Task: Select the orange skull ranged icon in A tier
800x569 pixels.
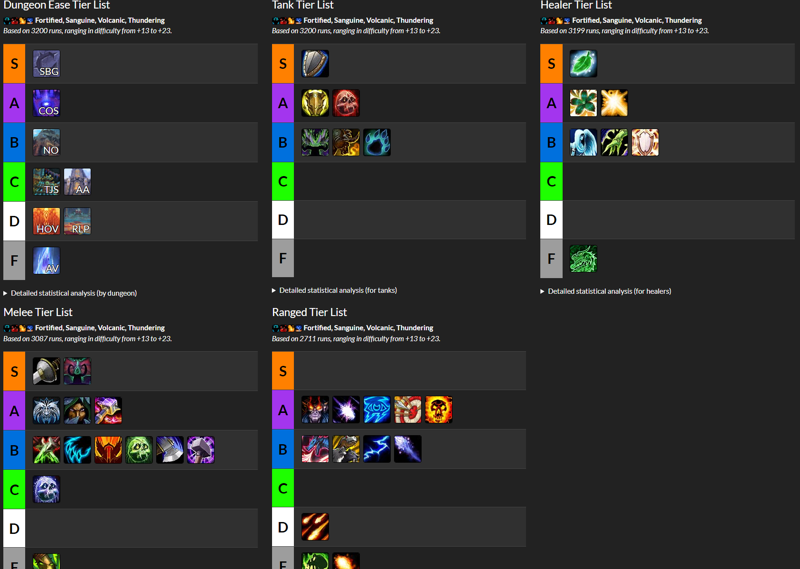Action: pyautogui.click(x=438, y=409)
